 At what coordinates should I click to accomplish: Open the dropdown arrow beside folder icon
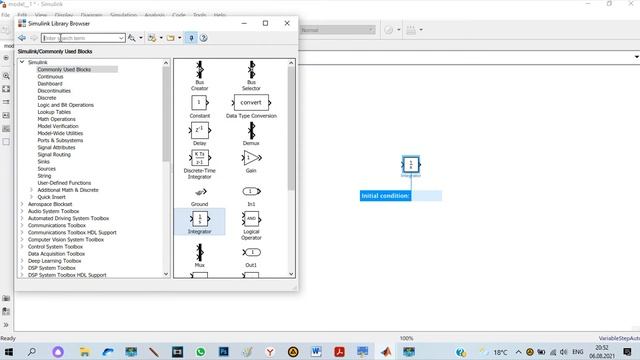(180, 38)
